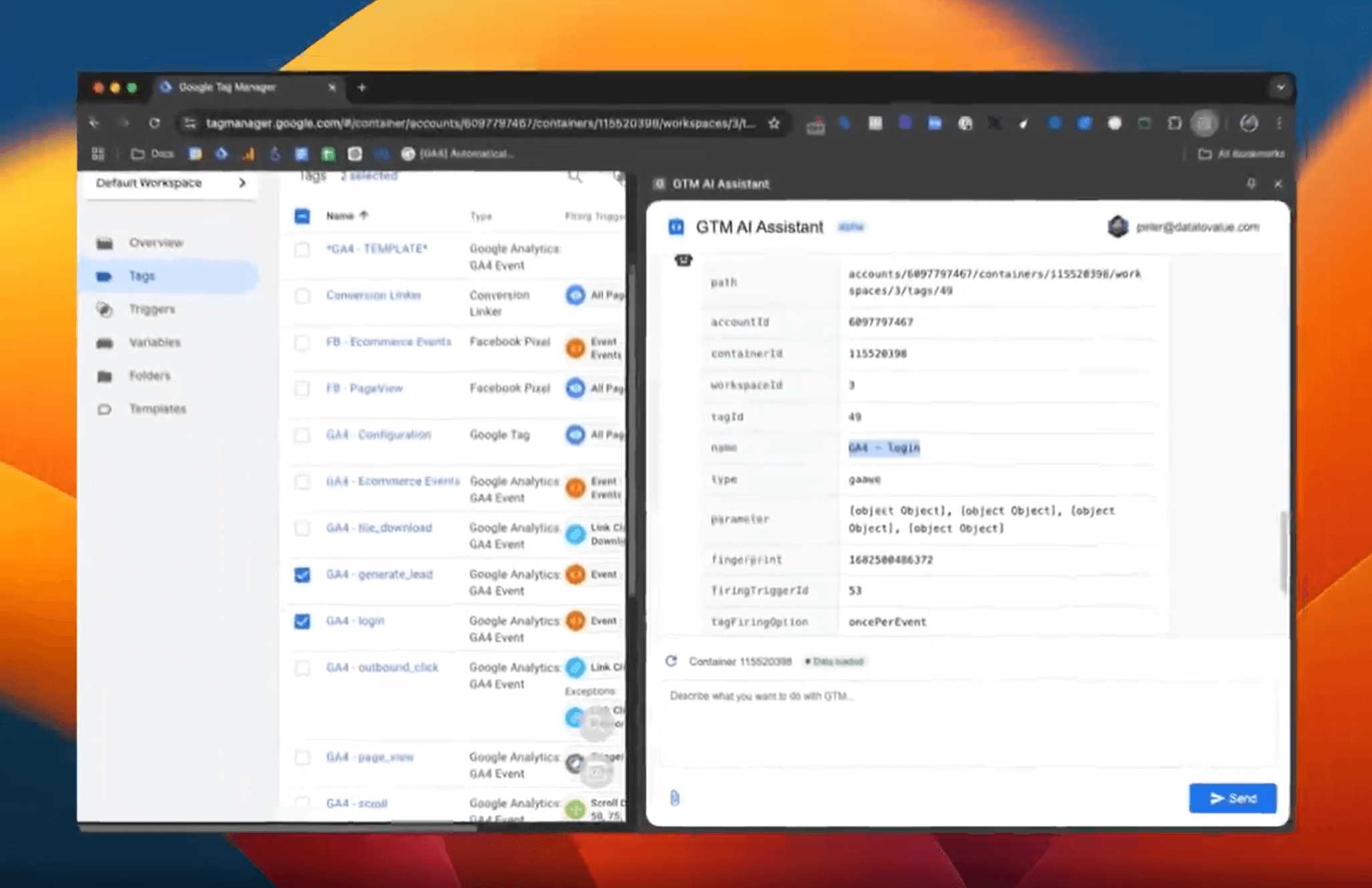The width and height of the screenshot is (1372, 888).
Task: Go back in Chrome browser
Action: [94, 123]
